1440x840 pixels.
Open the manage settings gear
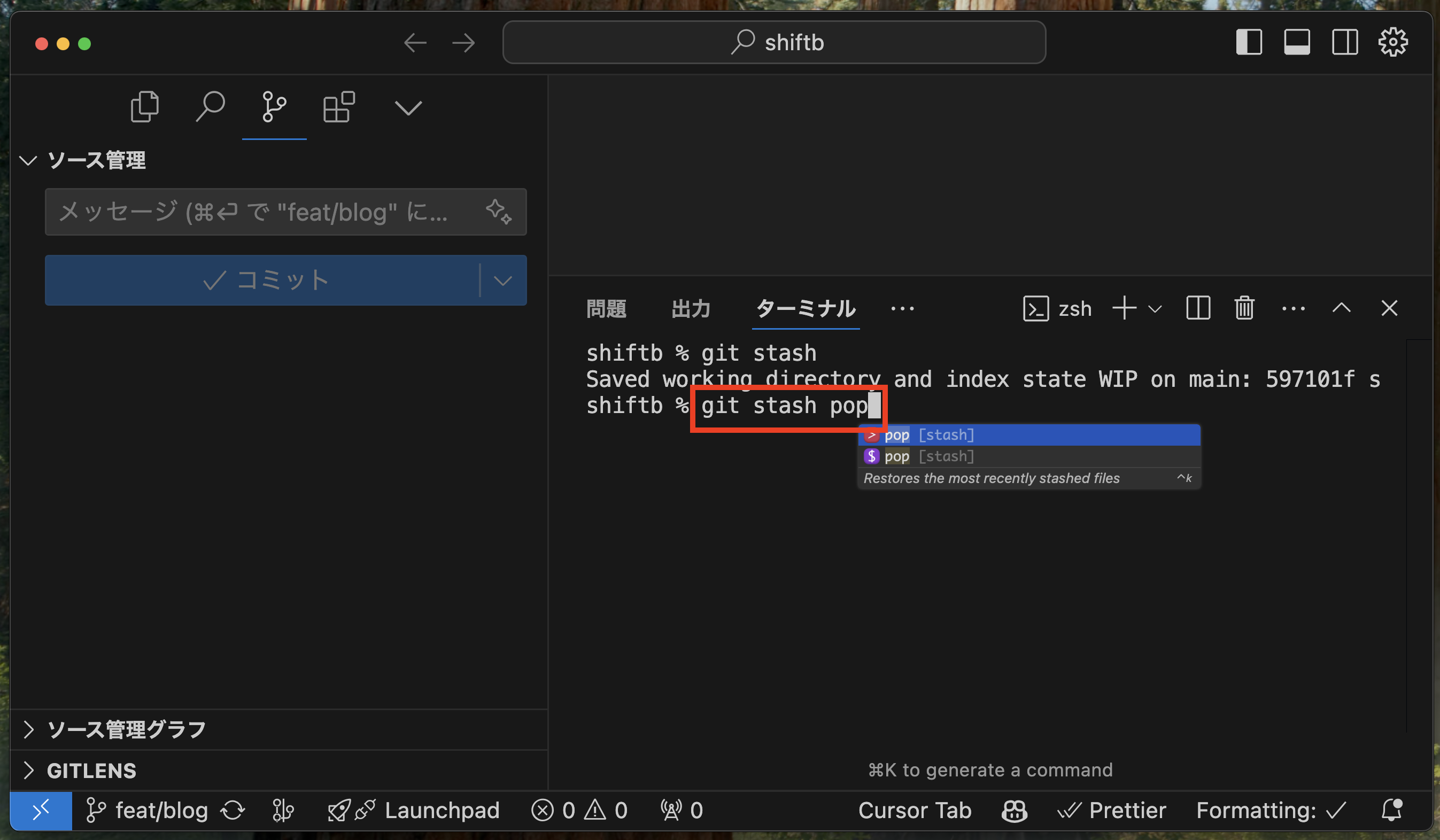1392,42
